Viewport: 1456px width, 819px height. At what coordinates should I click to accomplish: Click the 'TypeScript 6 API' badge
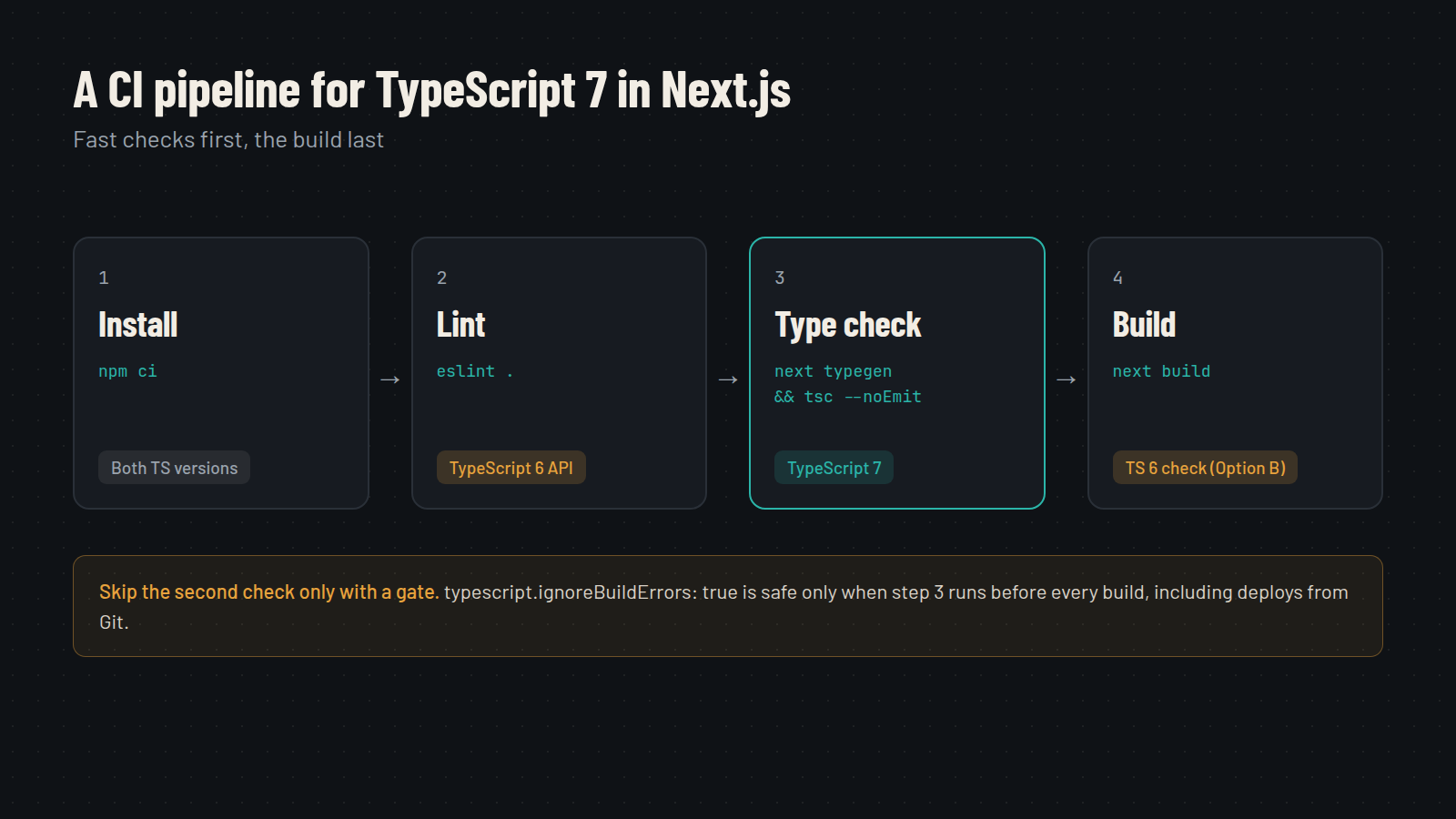[511, 468]
